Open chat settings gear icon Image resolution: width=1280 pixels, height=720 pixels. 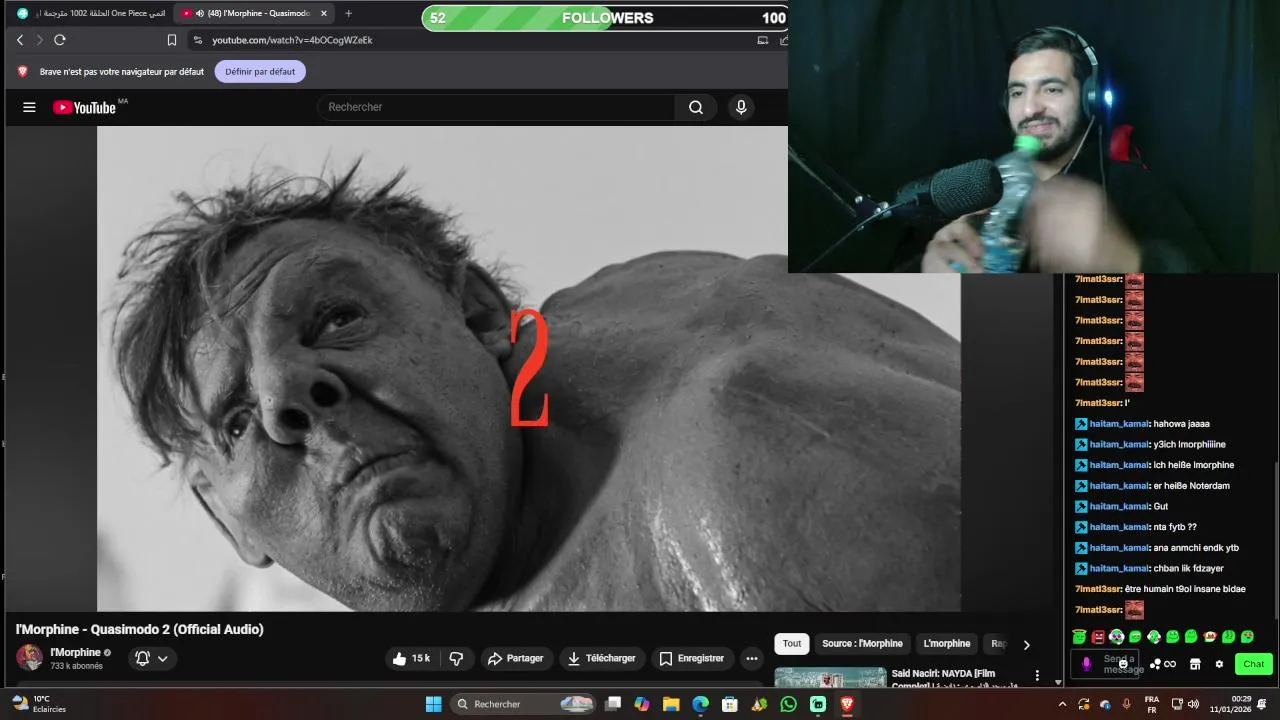click(x=1219, y=664)
